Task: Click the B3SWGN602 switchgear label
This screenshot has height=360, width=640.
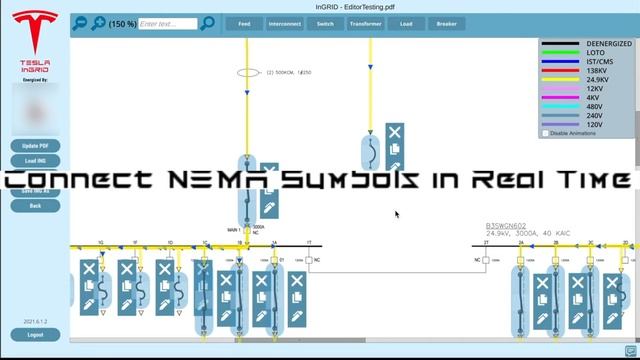Action: click(506, 225)
